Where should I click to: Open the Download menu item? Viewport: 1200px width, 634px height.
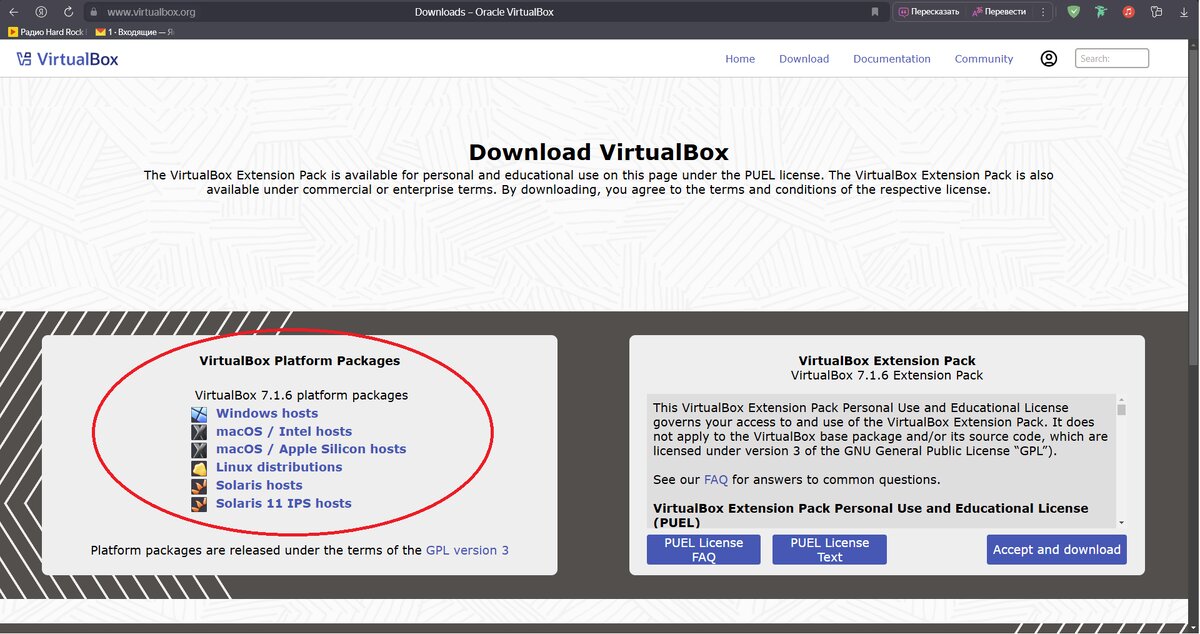tap(804, 59)
